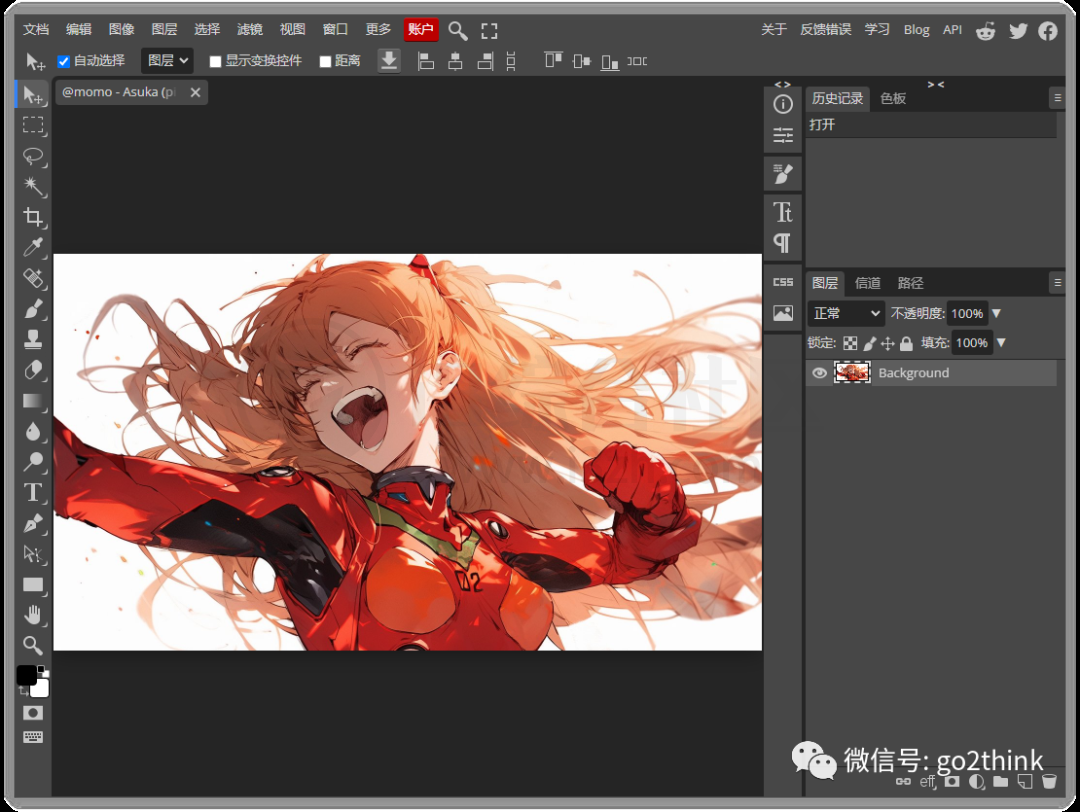Viewport: 1080px width, 812px height.
Task: Collapse the side icon column arrows
Action: pos(782,84)
